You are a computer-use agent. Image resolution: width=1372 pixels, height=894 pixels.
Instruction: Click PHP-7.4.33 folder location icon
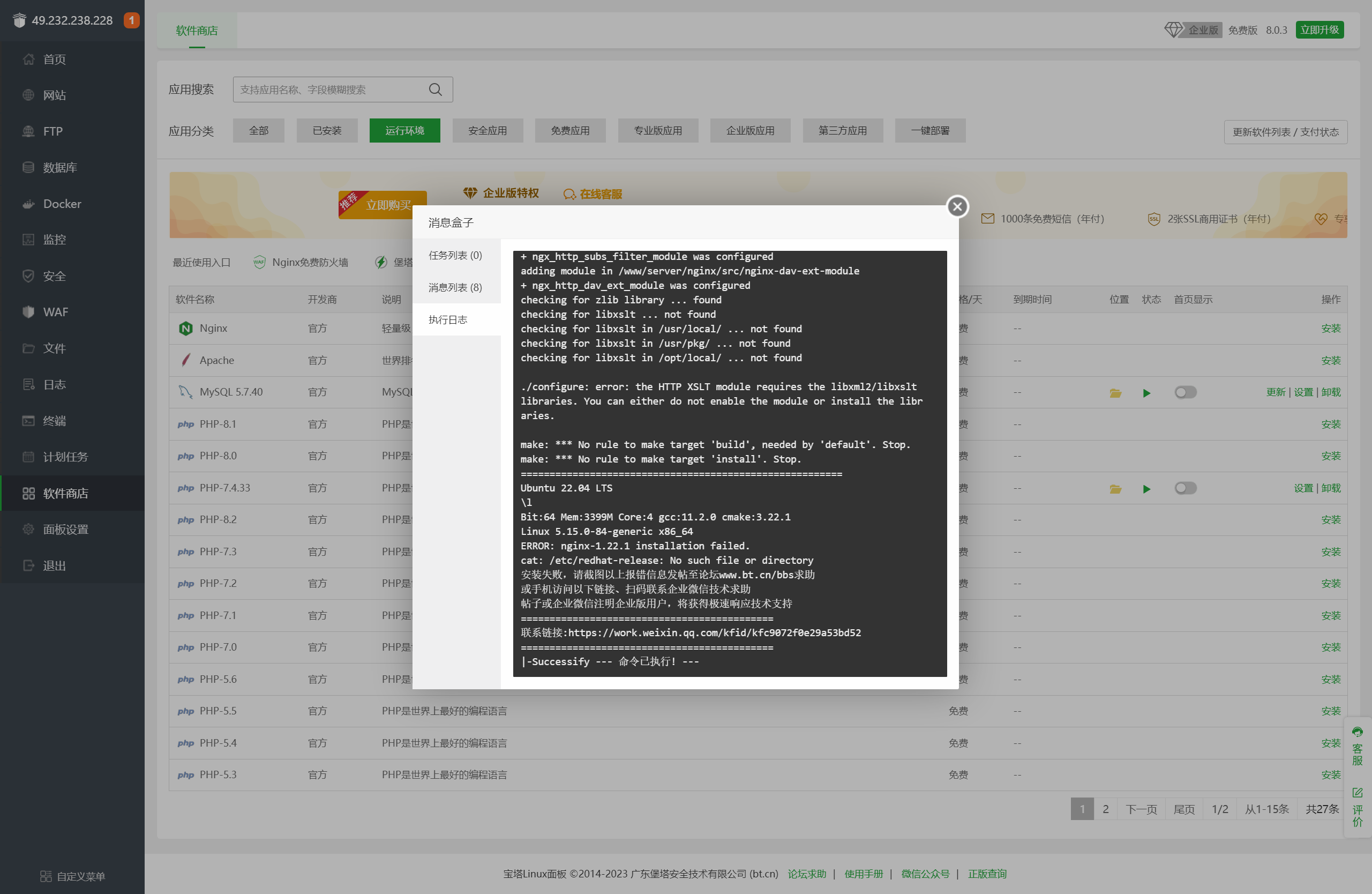coord(1115,488)
